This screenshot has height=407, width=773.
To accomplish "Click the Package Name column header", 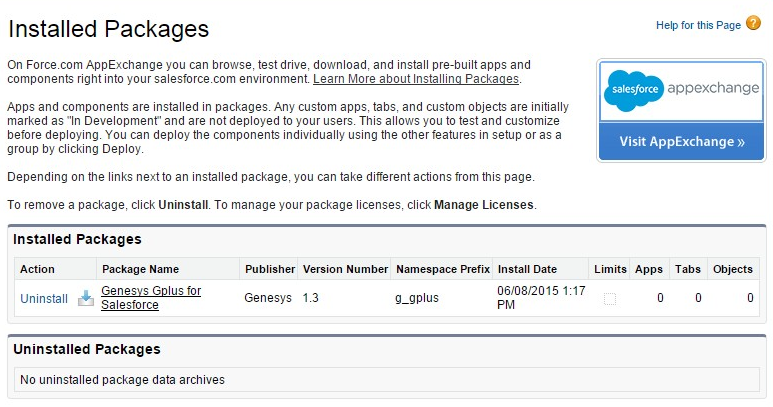I will [141, 269].
